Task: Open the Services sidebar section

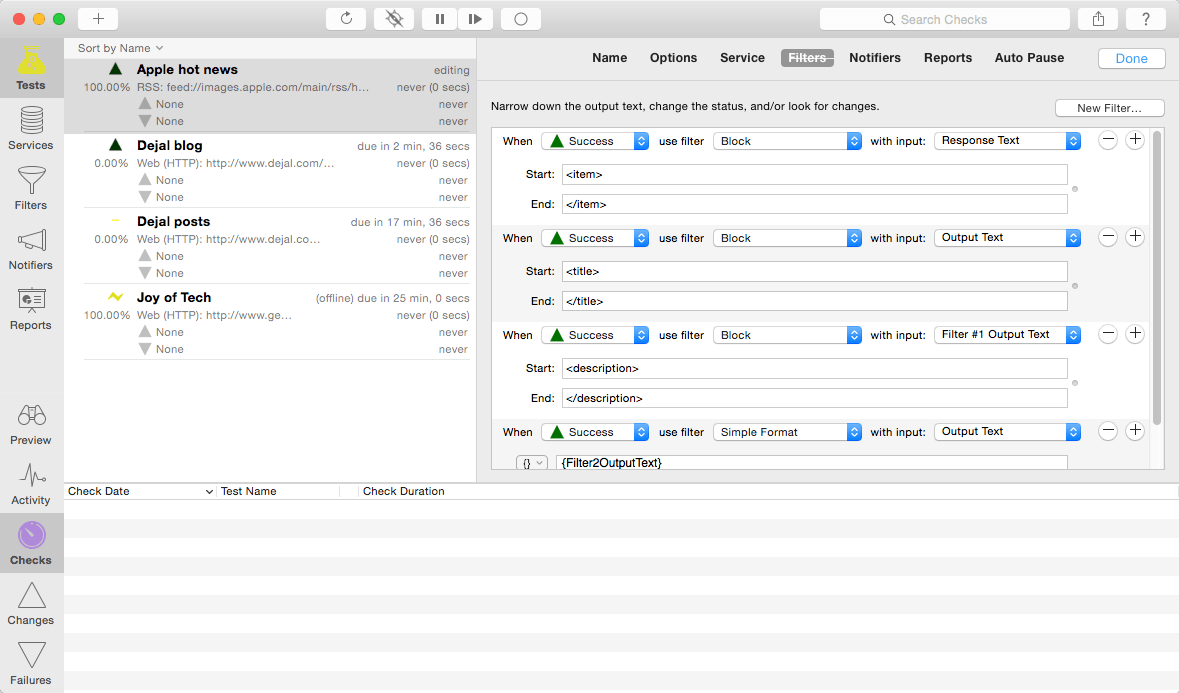Action: click(31, 129)
